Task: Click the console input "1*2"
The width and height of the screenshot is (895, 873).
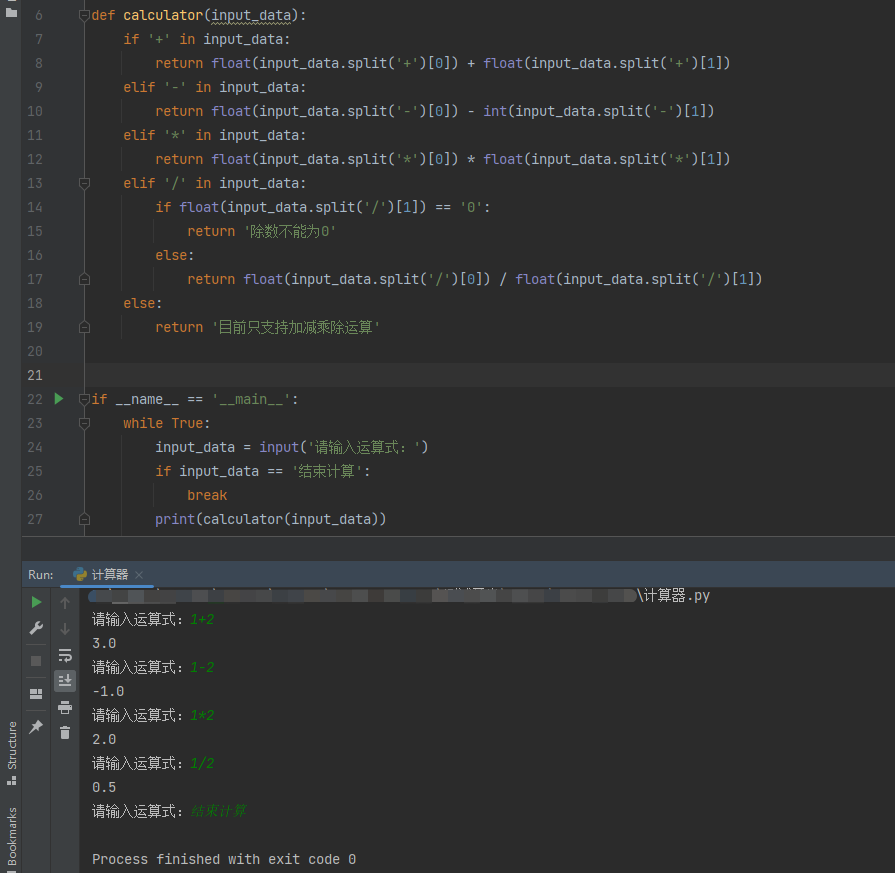Action: pyautogui.click(x=203, y=715)
